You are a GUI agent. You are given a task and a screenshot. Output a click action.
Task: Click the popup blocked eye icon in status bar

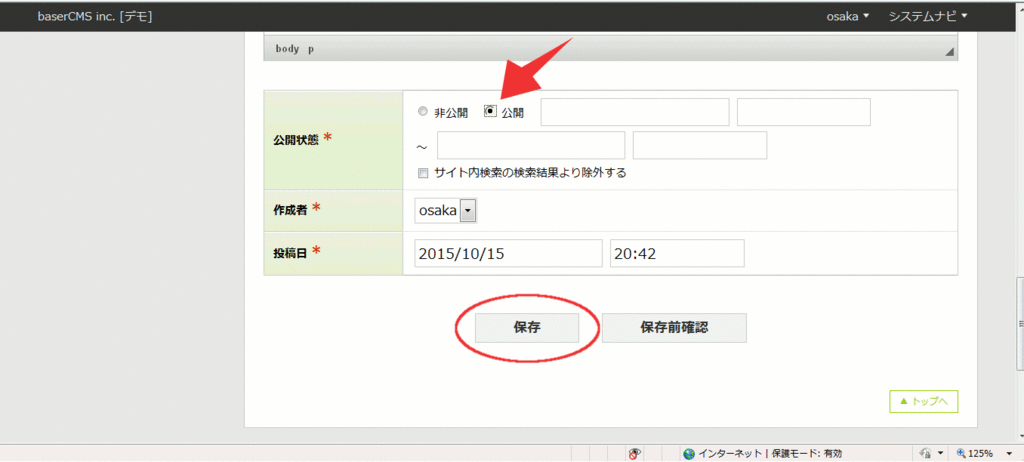[x=633, y=454]
